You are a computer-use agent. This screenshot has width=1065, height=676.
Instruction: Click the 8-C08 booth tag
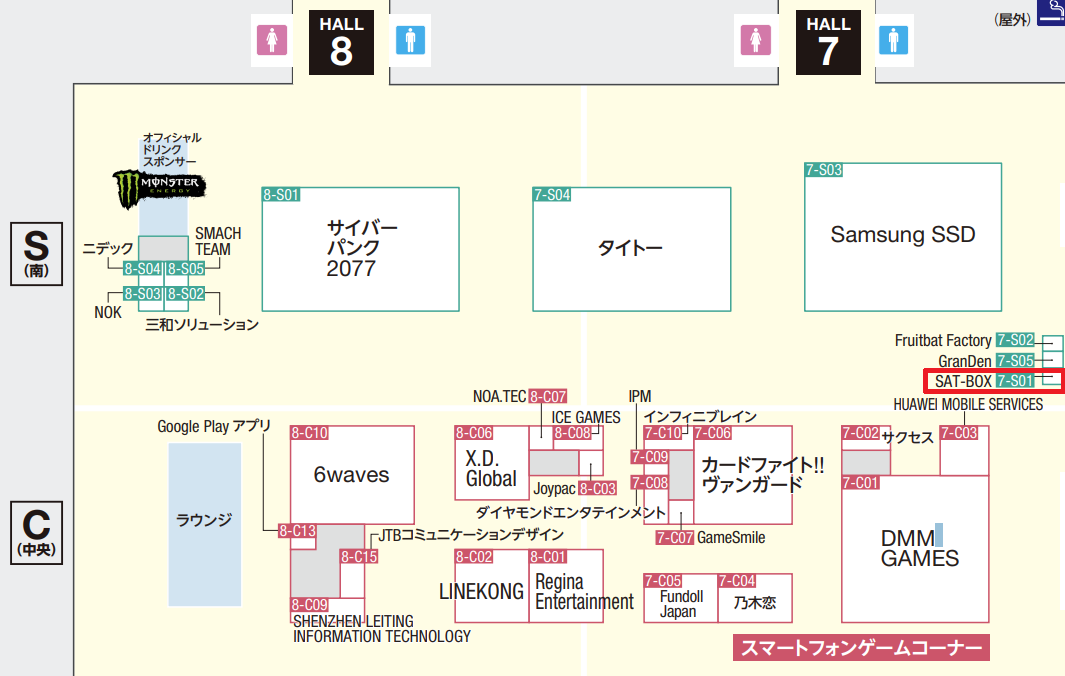coord(573,433)
